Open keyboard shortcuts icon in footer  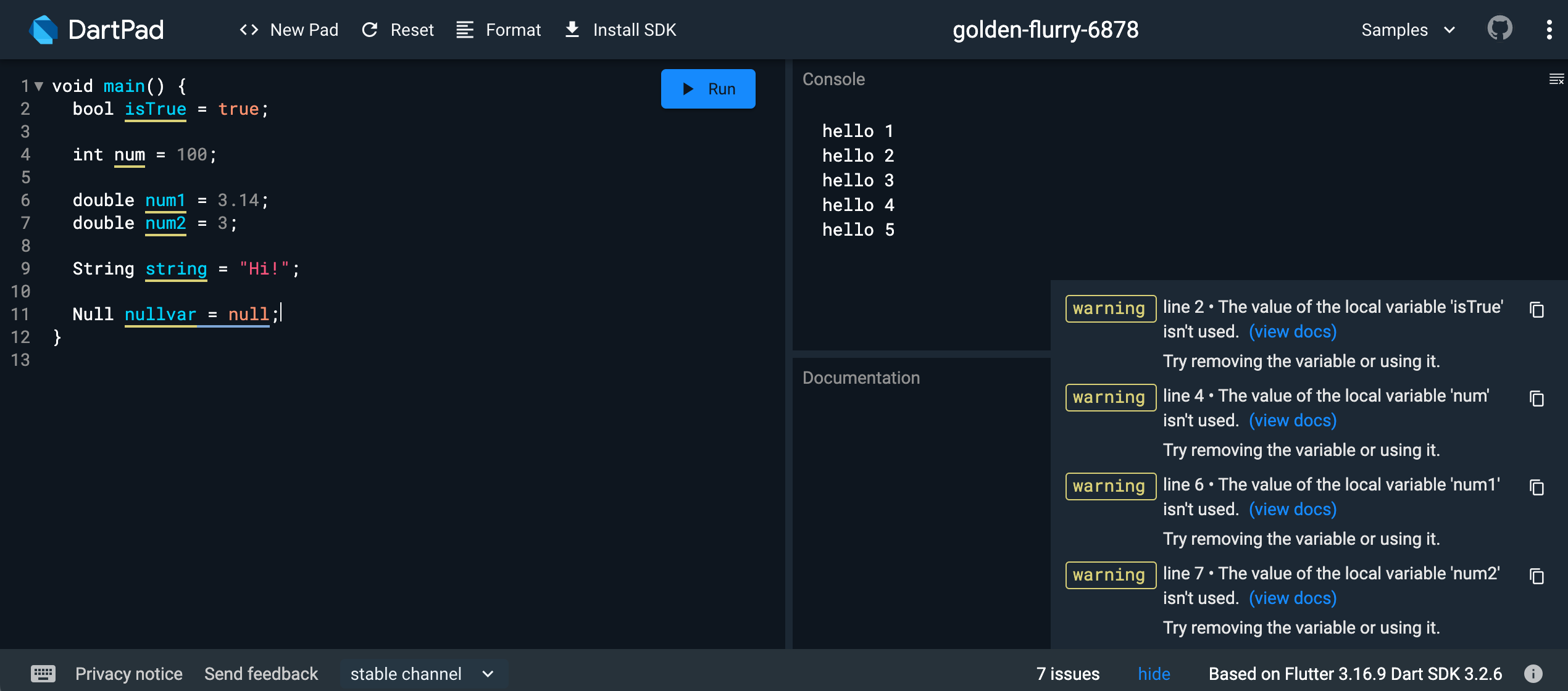coord(43,673)
